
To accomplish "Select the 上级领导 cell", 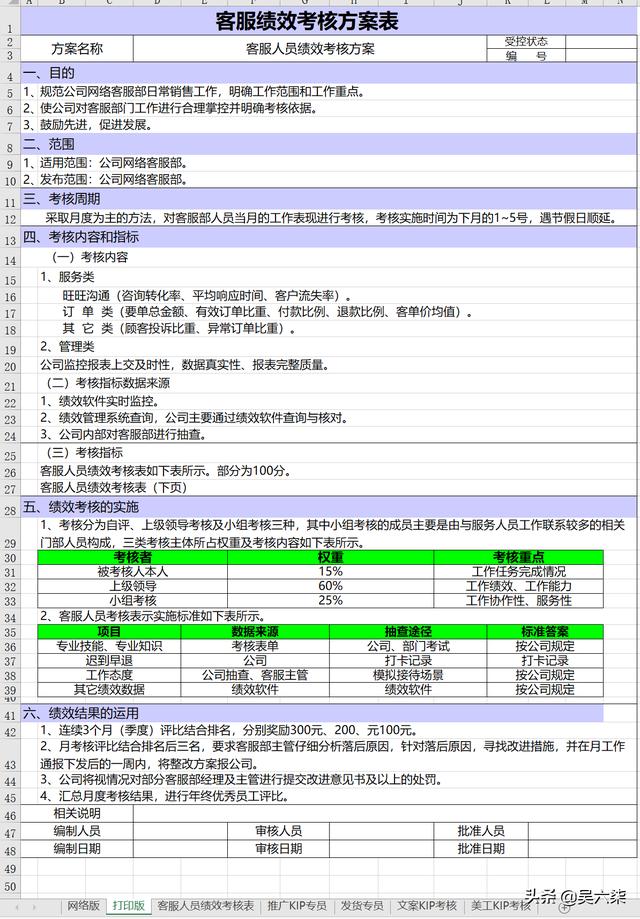I will [132, 586].
